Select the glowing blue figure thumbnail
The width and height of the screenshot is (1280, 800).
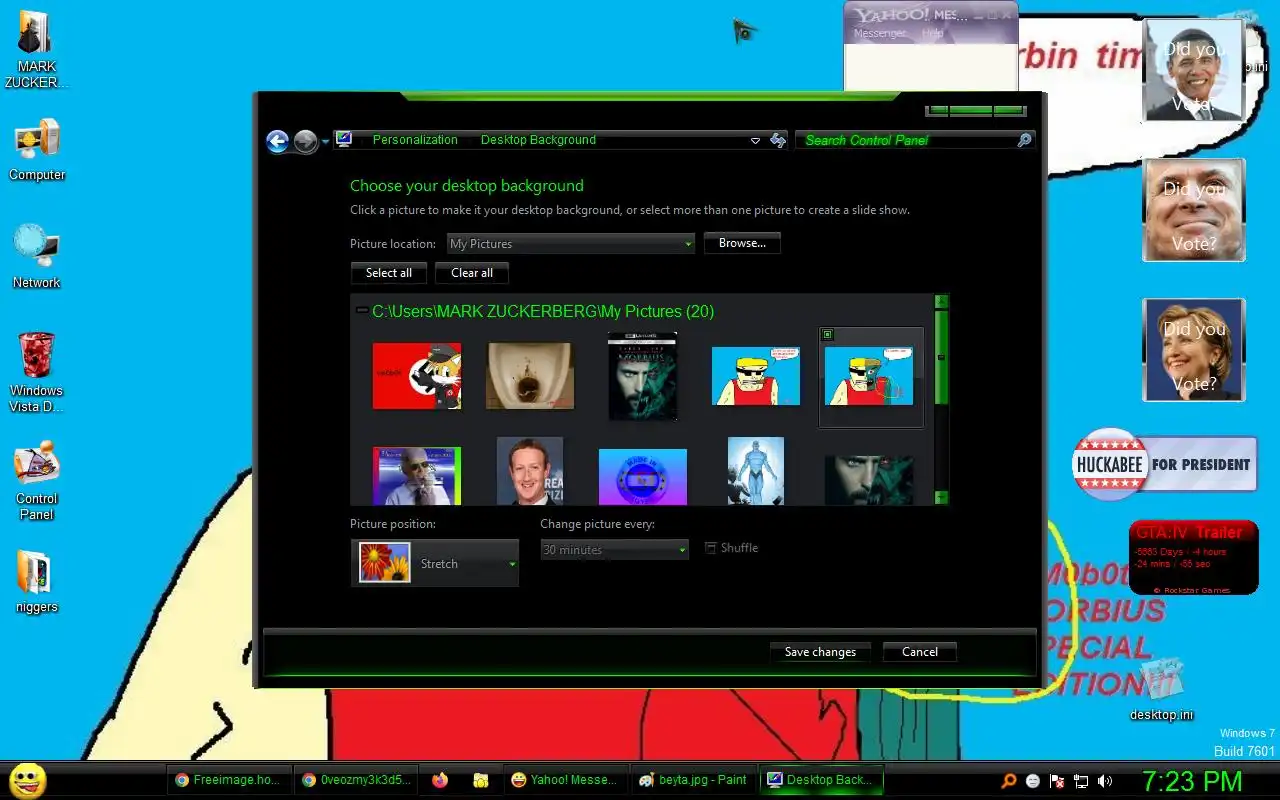(x=756, y=471)
